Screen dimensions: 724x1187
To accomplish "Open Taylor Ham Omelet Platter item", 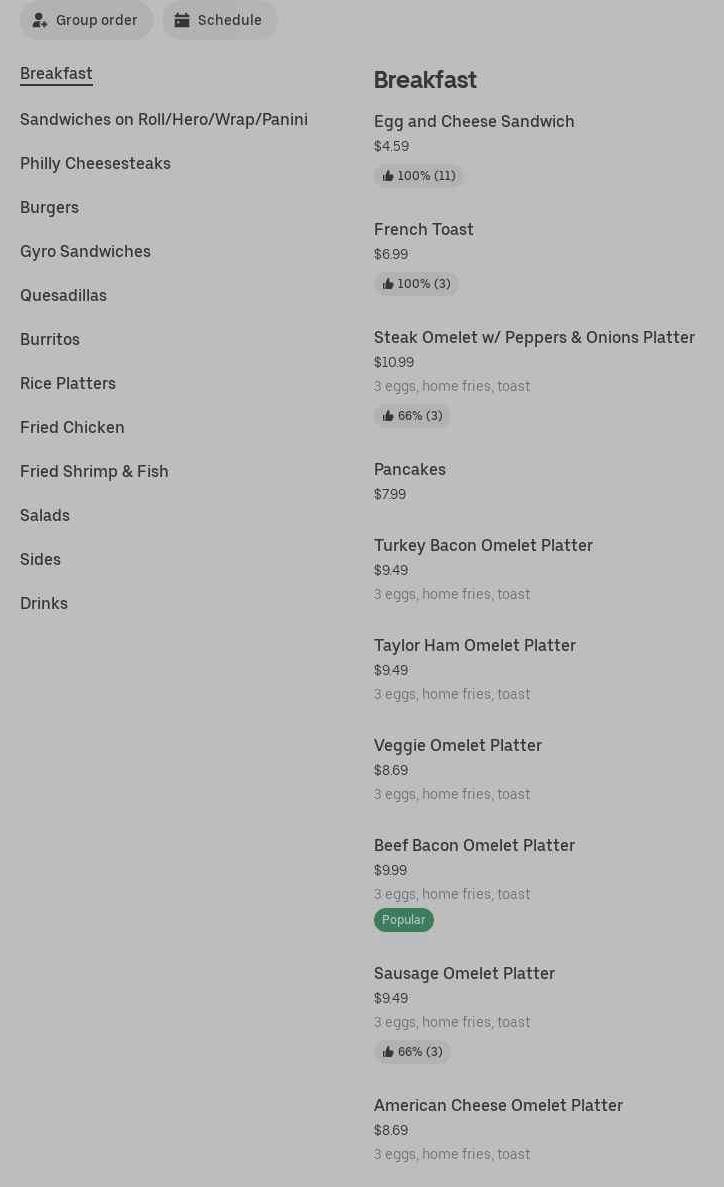I will (475, 646).
